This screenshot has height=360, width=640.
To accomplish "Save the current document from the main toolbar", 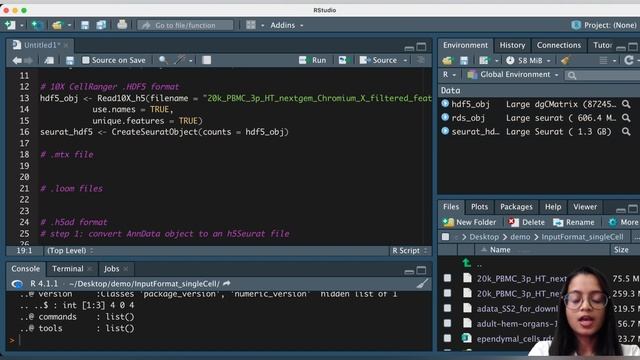I will (85, 25).
